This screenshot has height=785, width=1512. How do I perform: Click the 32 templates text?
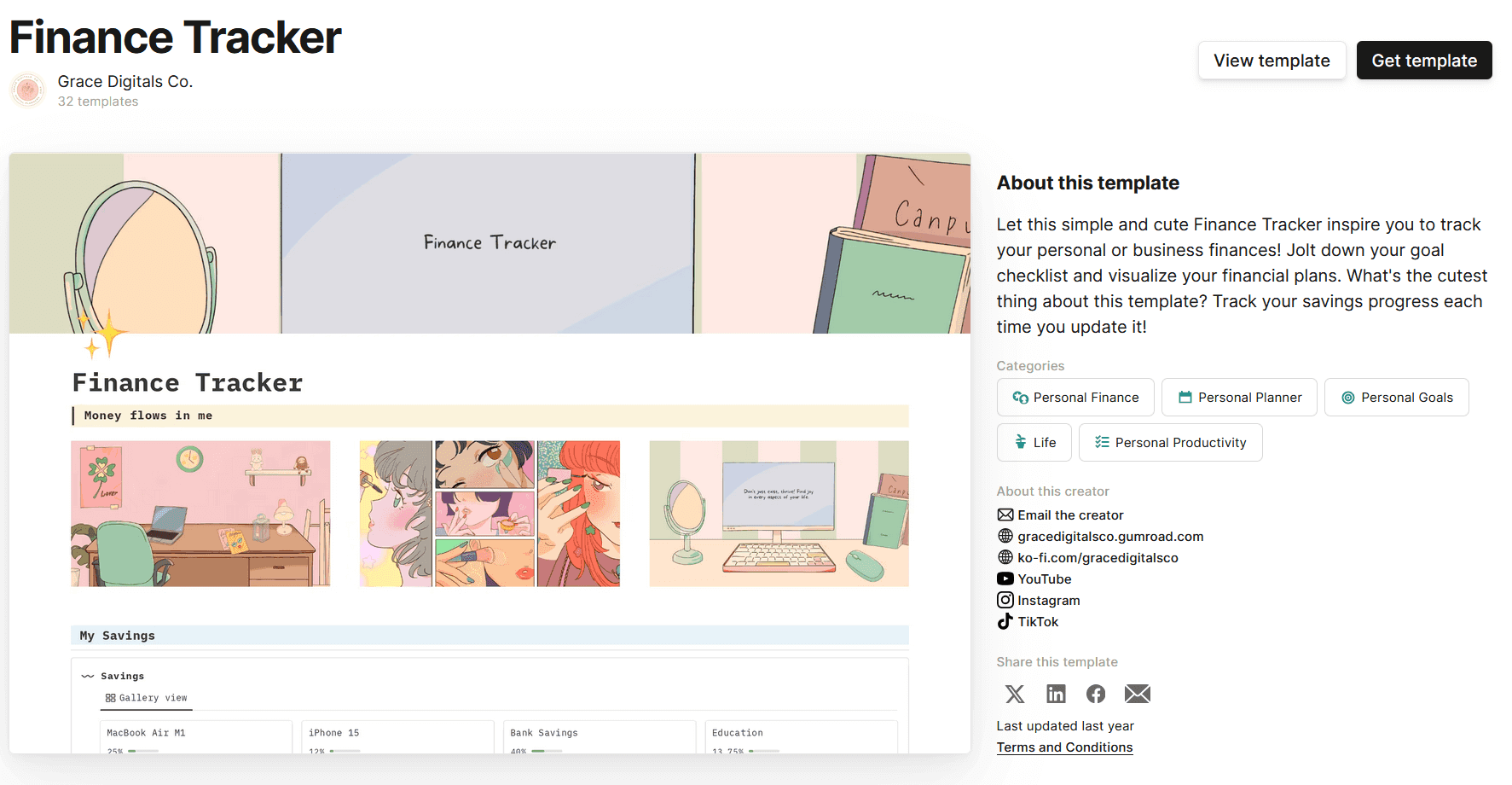click(98, 102)
